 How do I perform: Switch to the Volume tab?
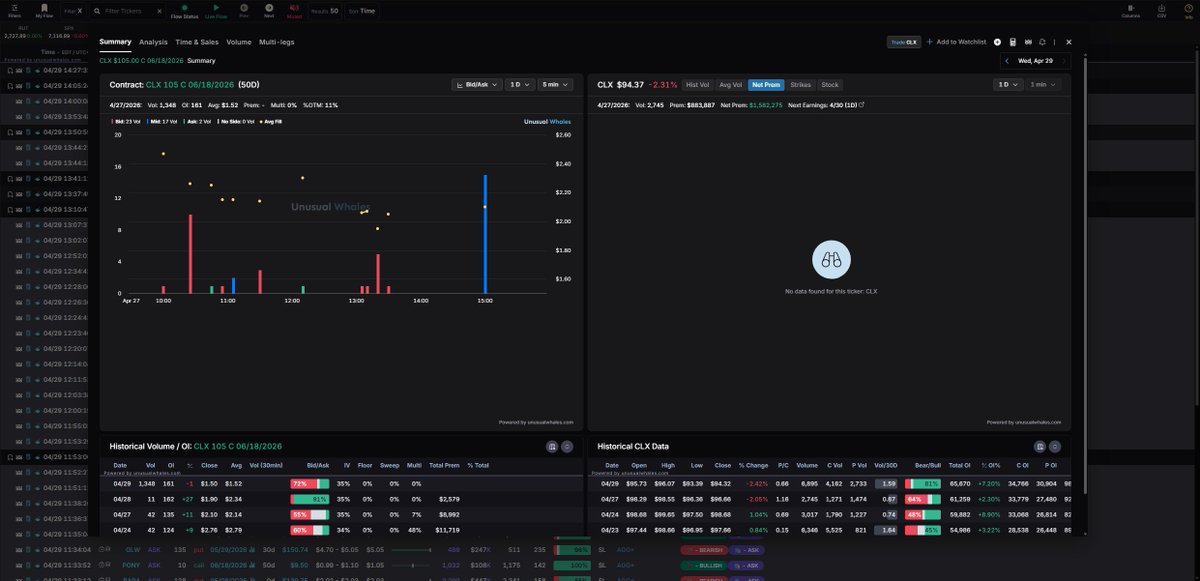click(239, 42)
